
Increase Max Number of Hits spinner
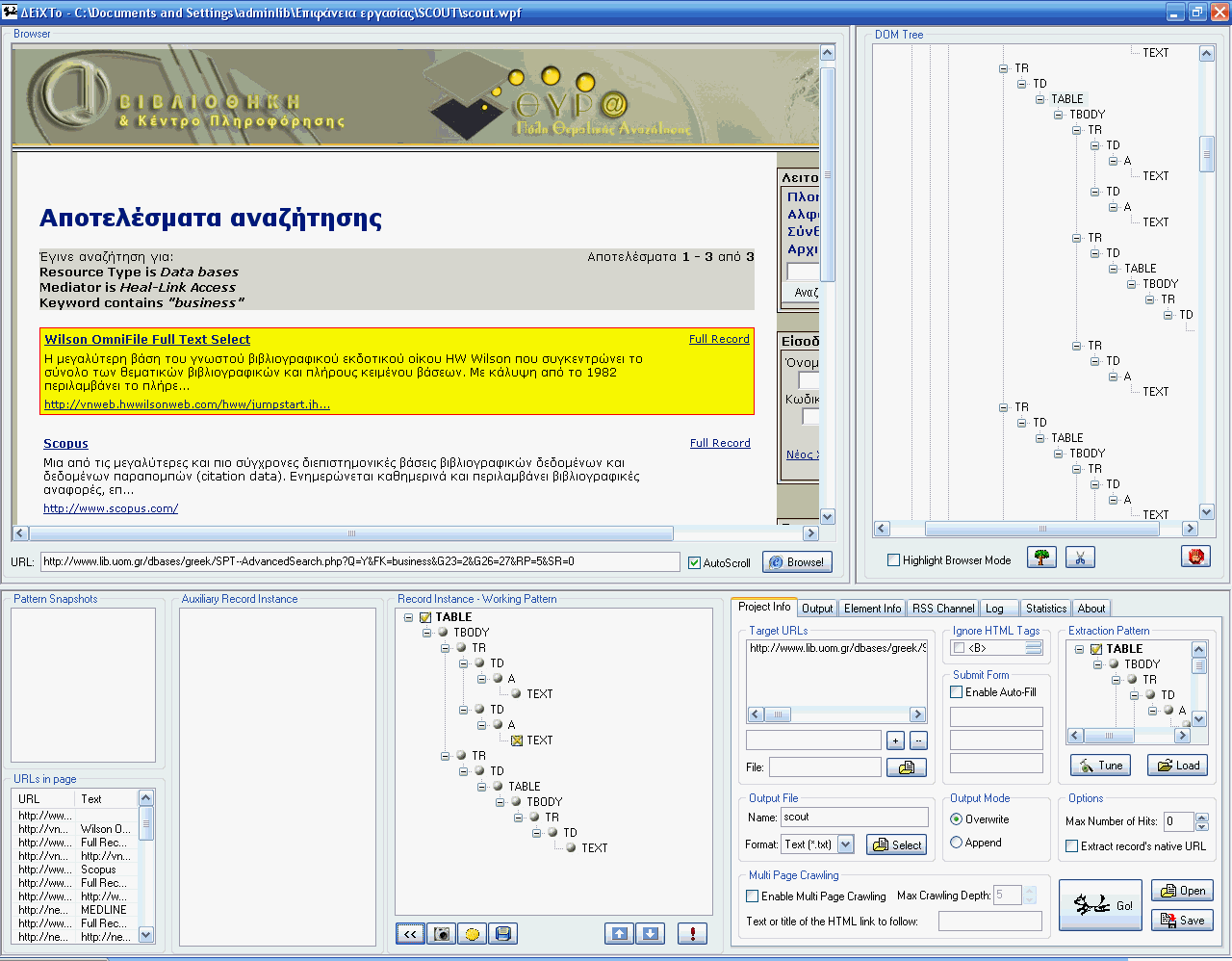point(1201,818)
